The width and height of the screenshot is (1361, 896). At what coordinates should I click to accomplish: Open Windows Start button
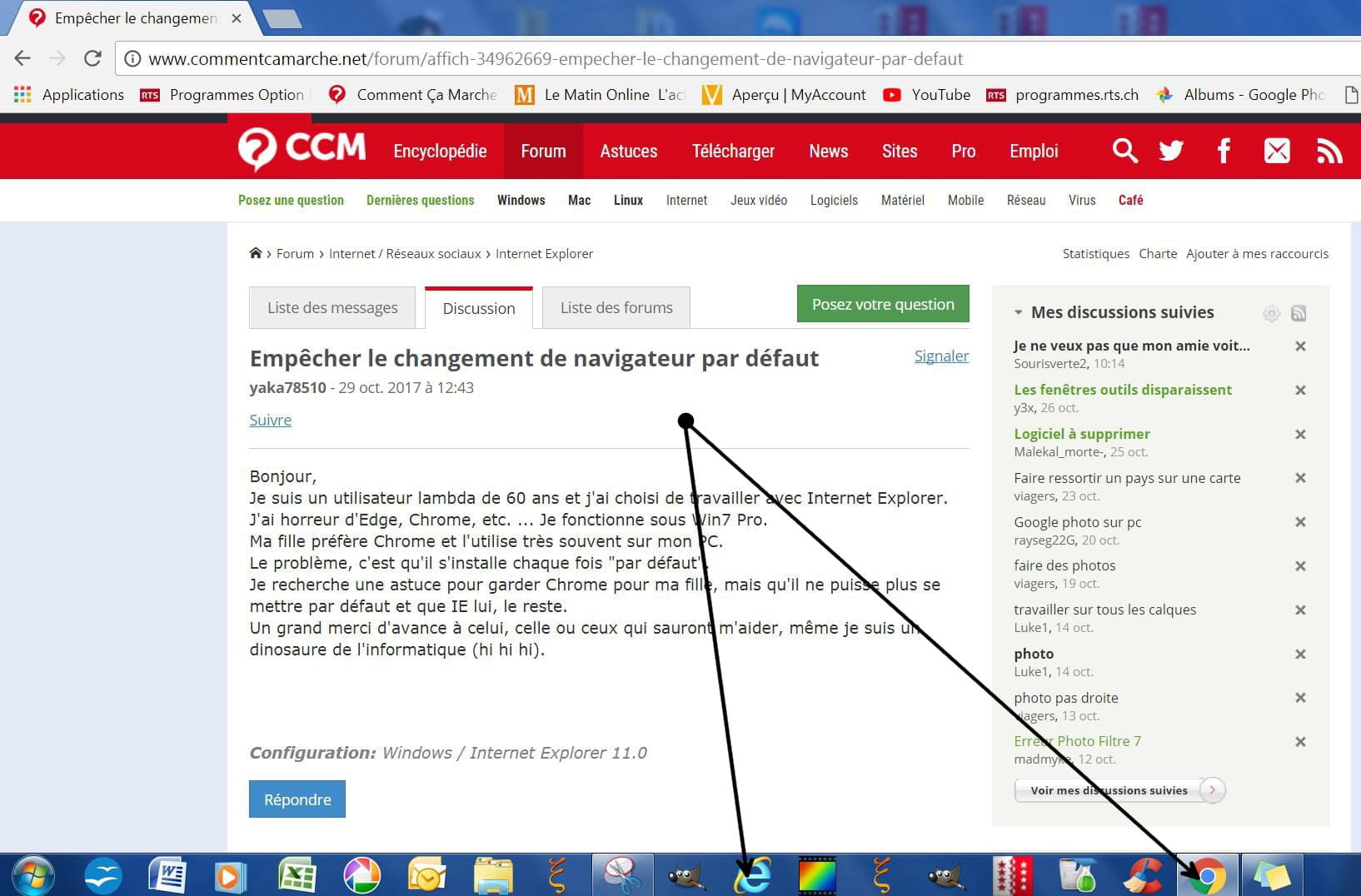click(x=33, y=876)
